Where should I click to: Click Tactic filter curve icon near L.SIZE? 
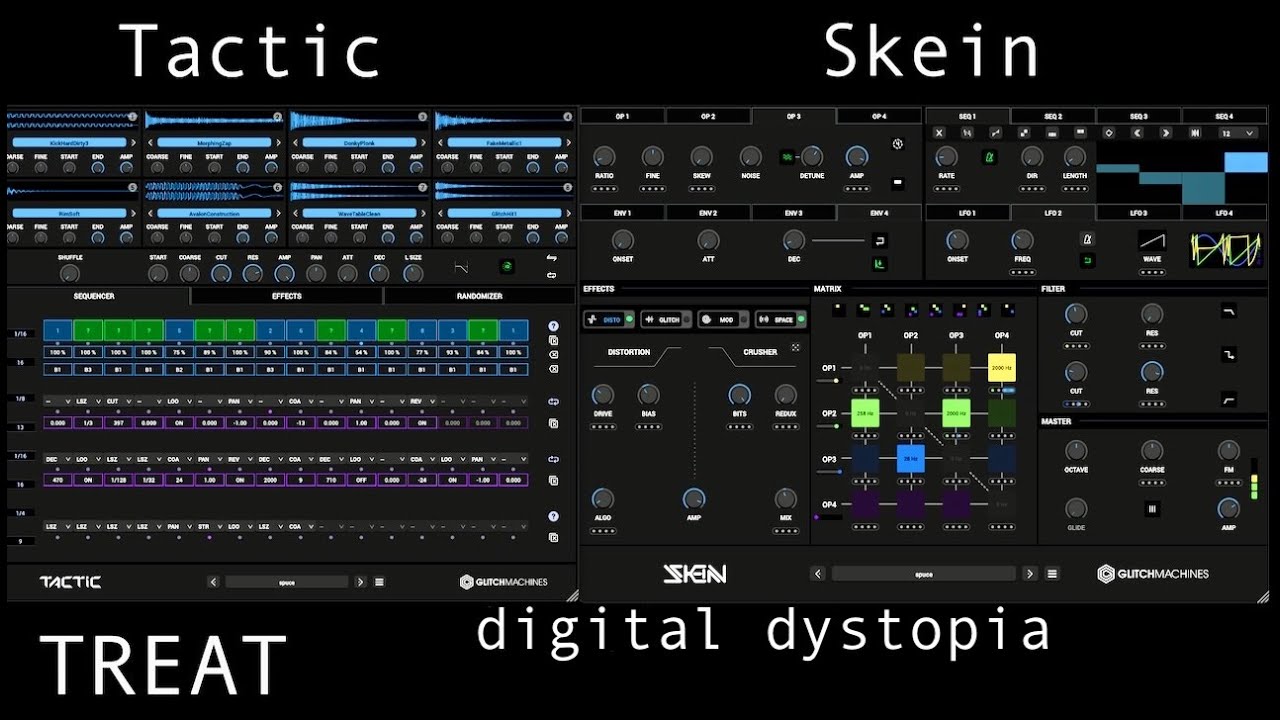[461, 267]
